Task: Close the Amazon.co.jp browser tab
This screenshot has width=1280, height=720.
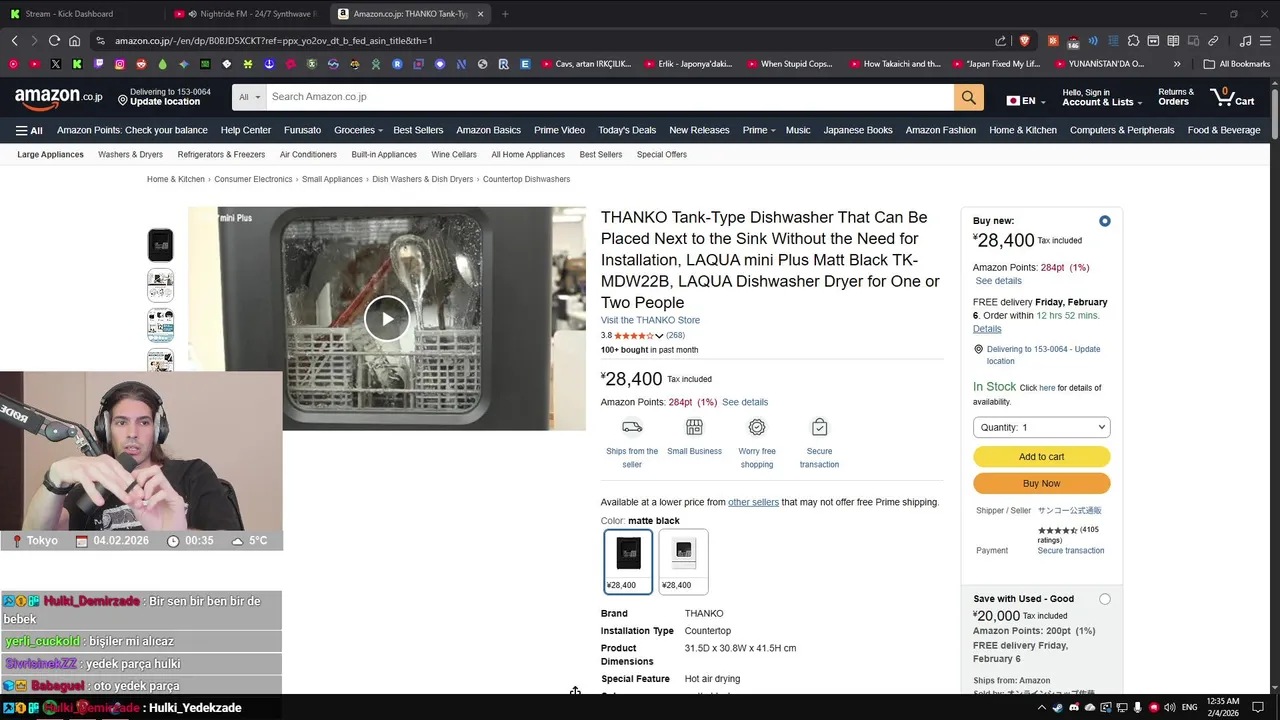Action: pyautogui.click(x=480, y=14)
